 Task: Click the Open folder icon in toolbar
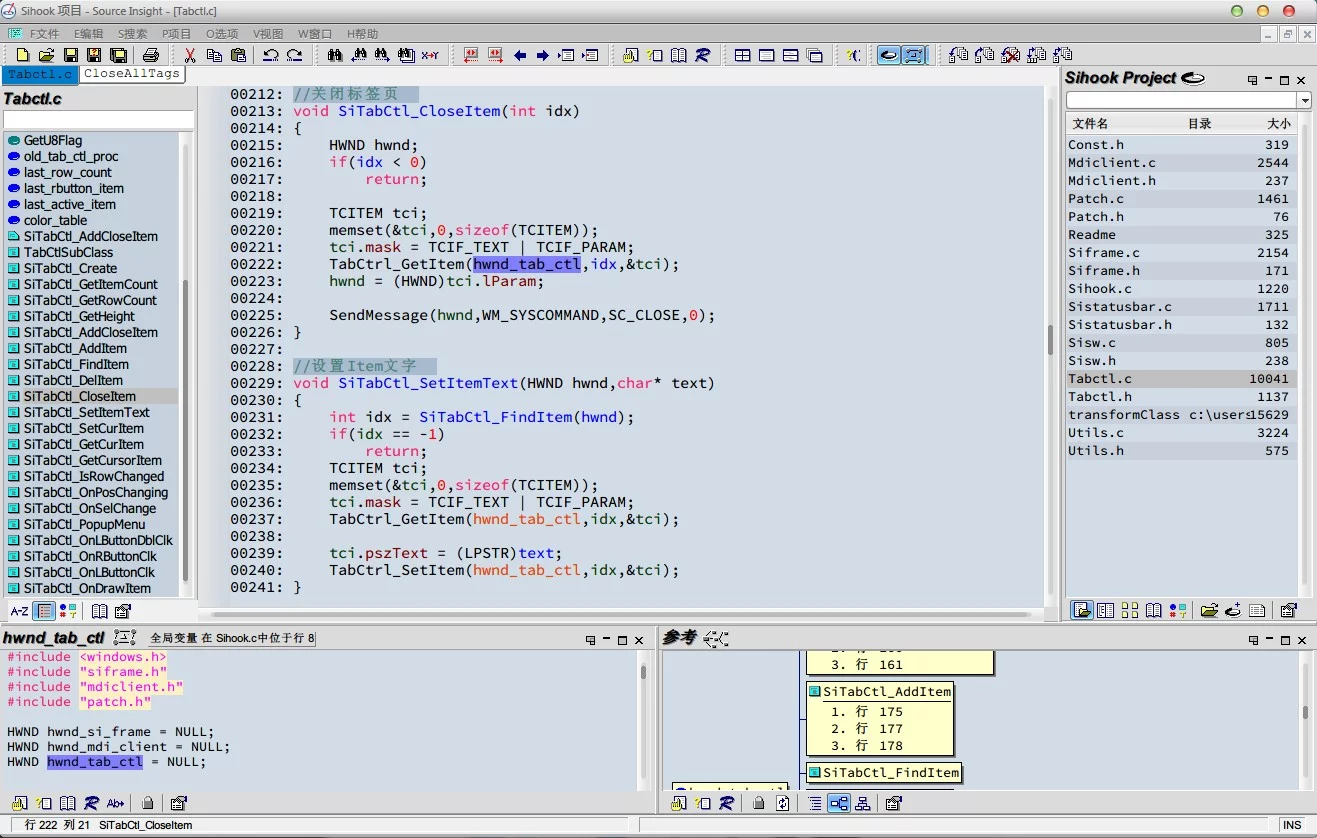click(46, 56)
